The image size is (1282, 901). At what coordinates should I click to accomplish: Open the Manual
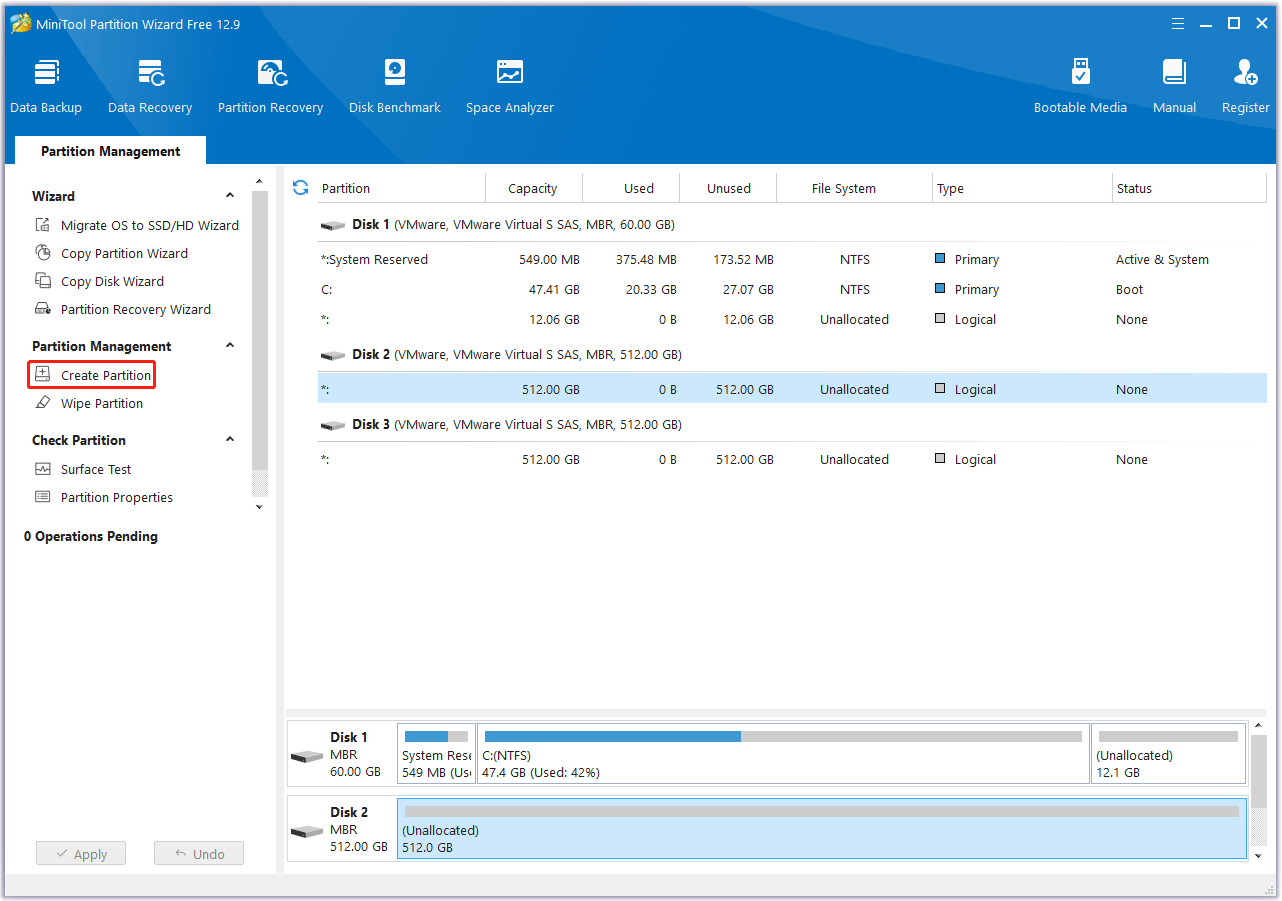[1174, 87]
